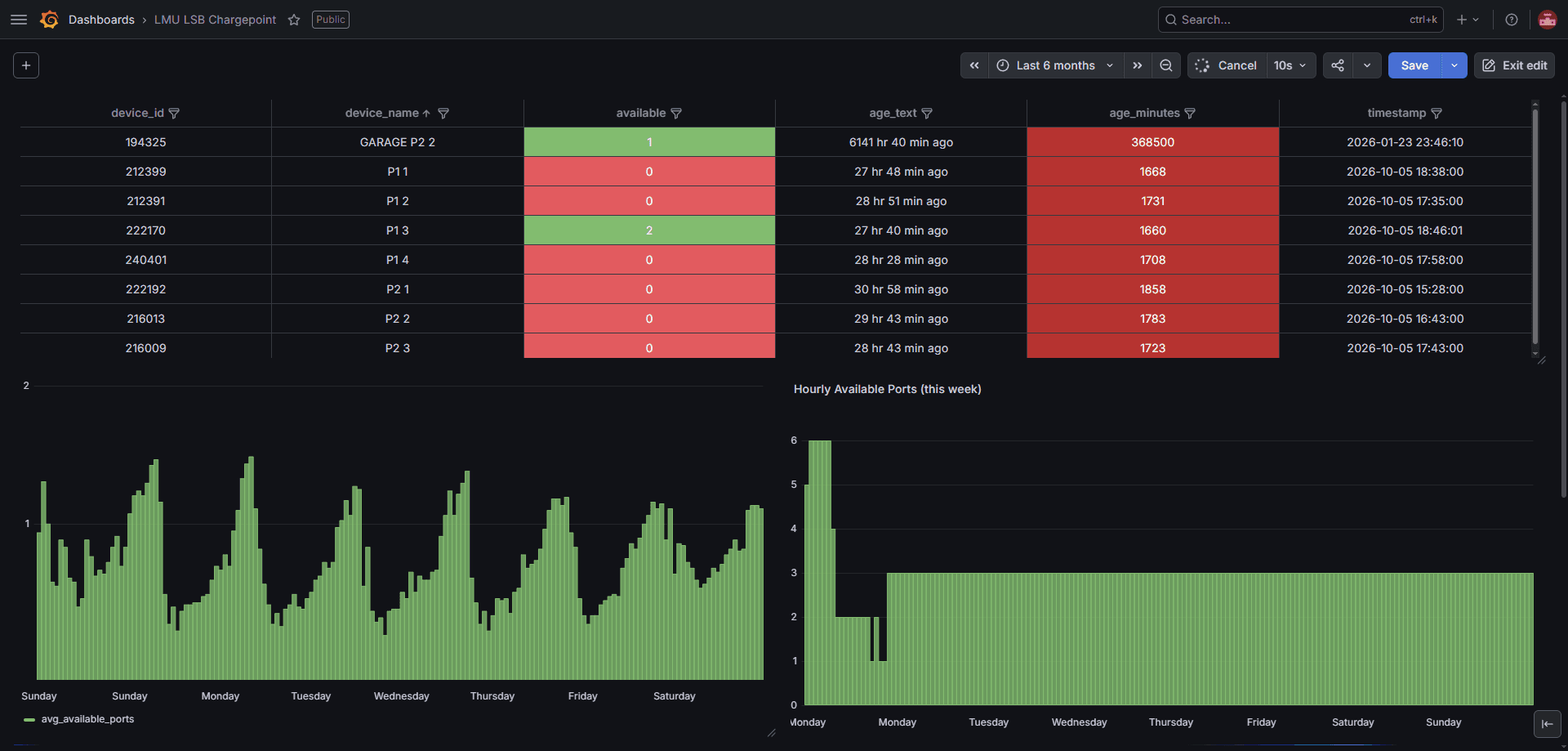Zoom out the time range
Screen dimensions: 1568x751
1166,65
